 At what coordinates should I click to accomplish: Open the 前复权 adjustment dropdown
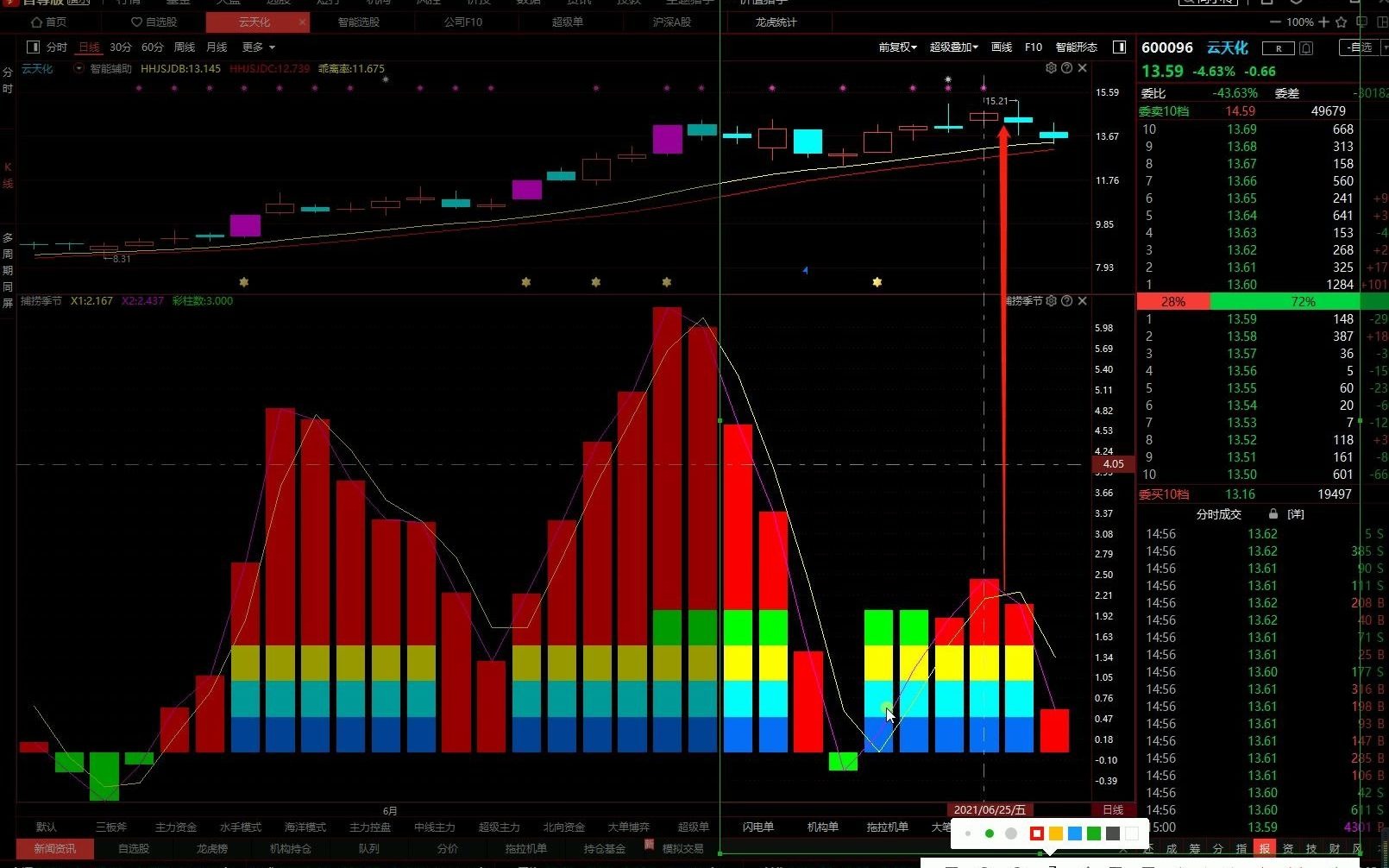point(897,47)
